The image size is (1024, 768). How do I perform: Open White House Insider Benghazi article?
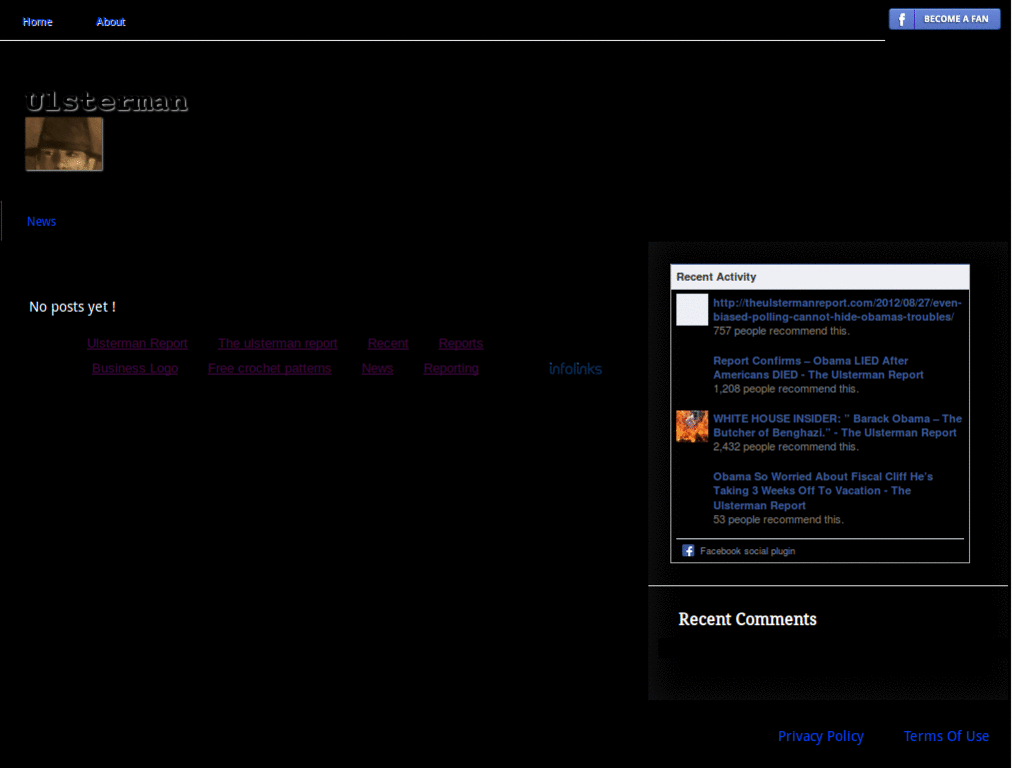pos(837,426)
